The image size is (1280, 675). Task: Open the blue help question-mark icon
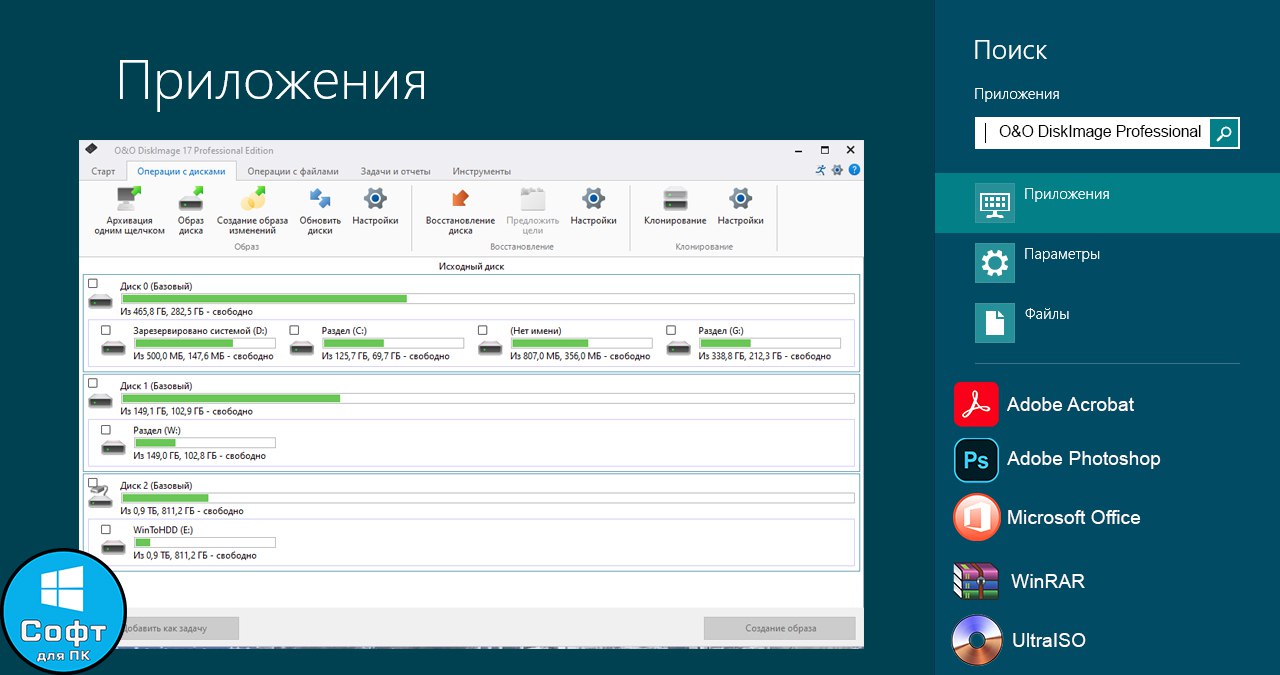854,170
